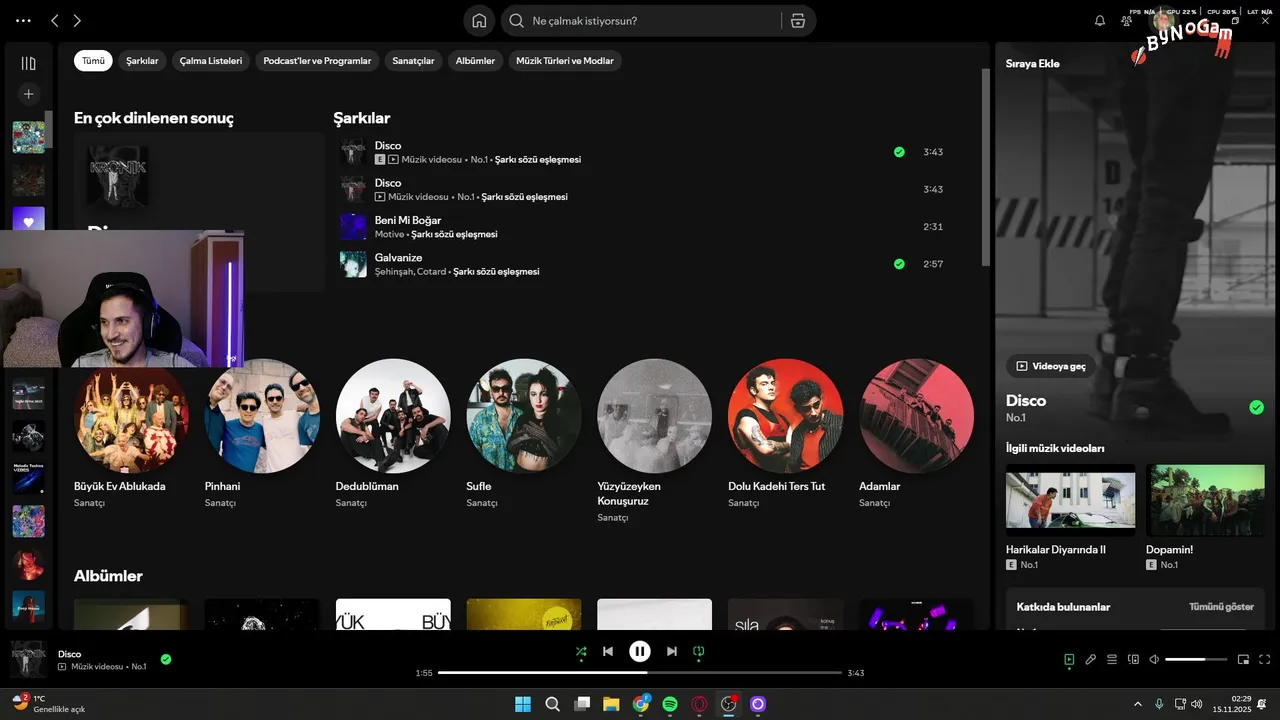Select the Albümler filter tab

point(475,61)
